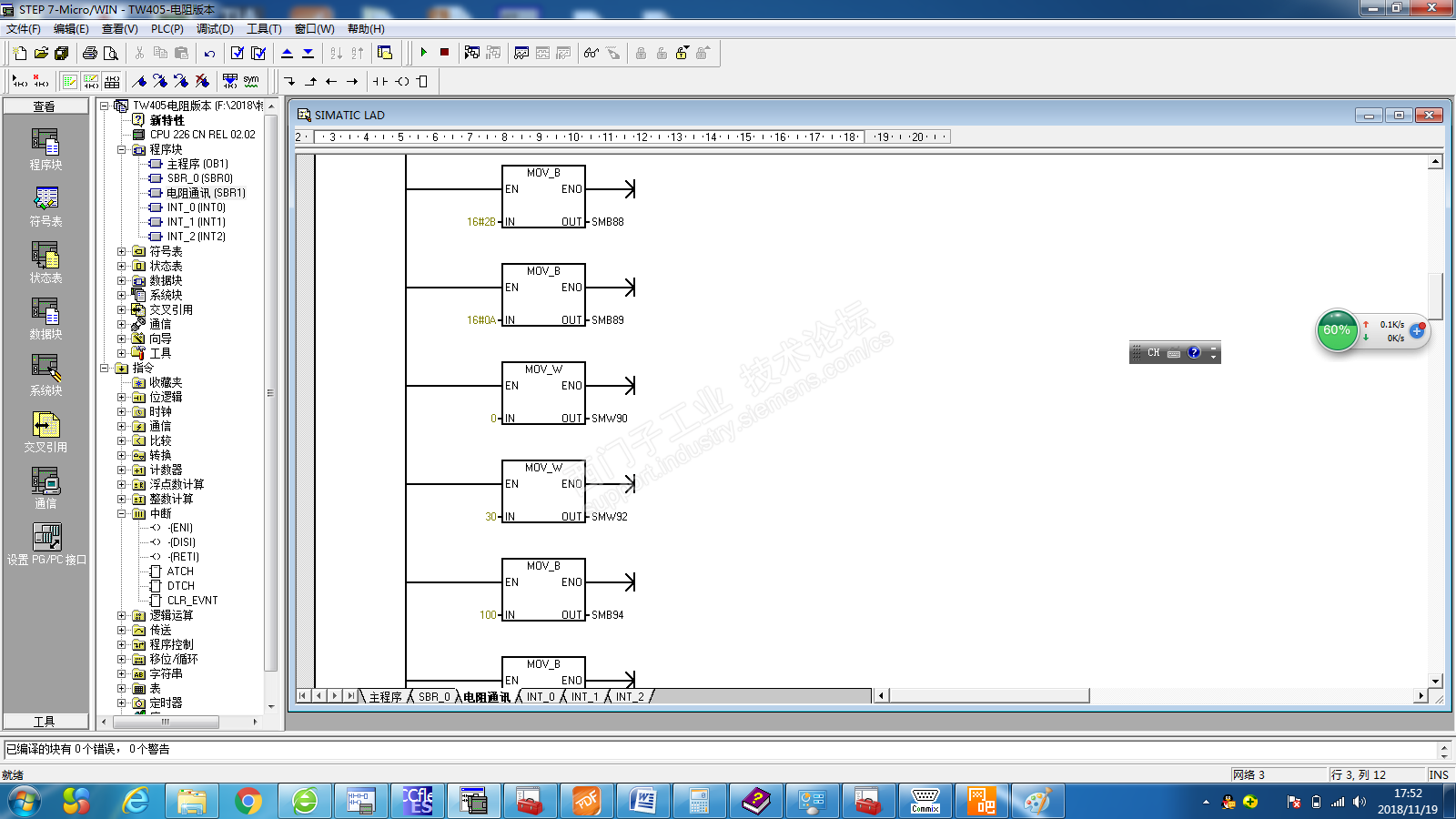Click the Toggle Bookmark flag icon
This screenshot has height=819, width=1456.
pyautogui.click(x=139, y=81)
